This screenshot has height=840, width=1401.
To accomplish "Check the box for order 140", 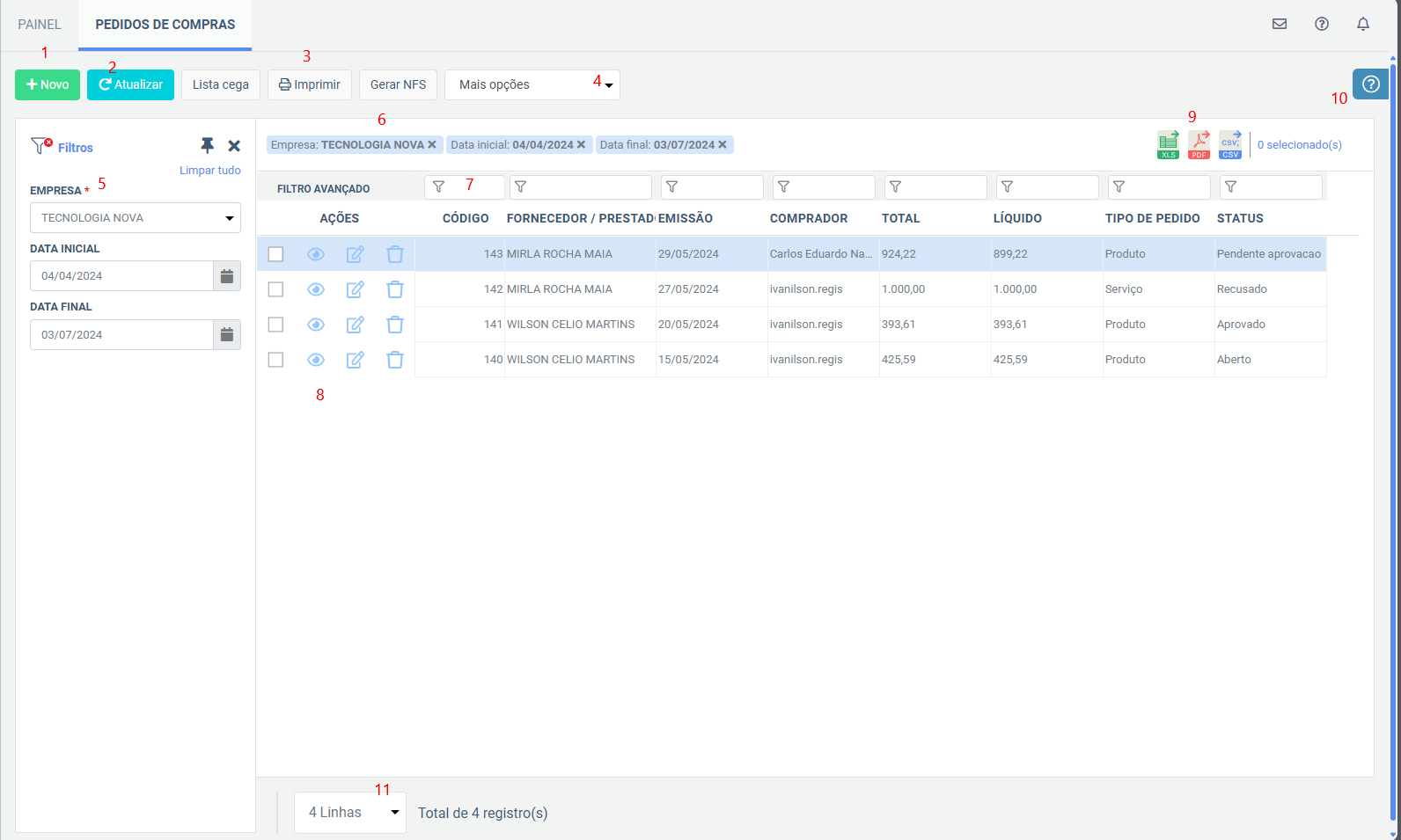I will (x=275, y=360).
